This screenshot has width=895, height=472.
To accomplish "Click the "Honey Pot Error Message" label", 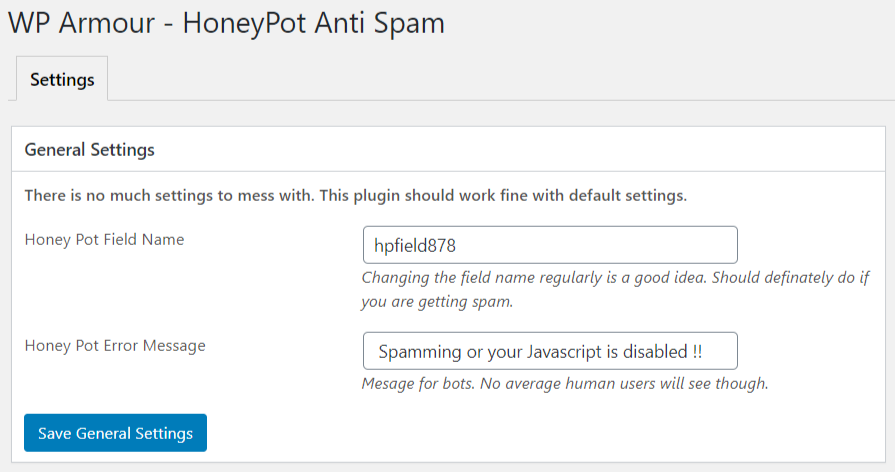I will [115, 346].
